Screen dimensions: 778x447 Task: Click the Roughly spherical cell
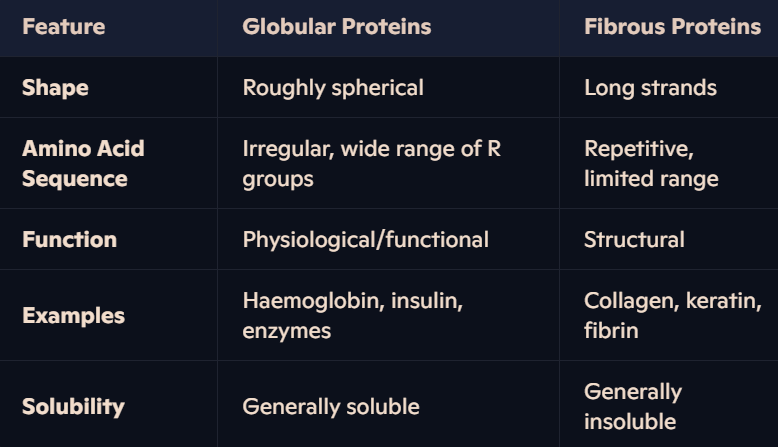point(333,88)
